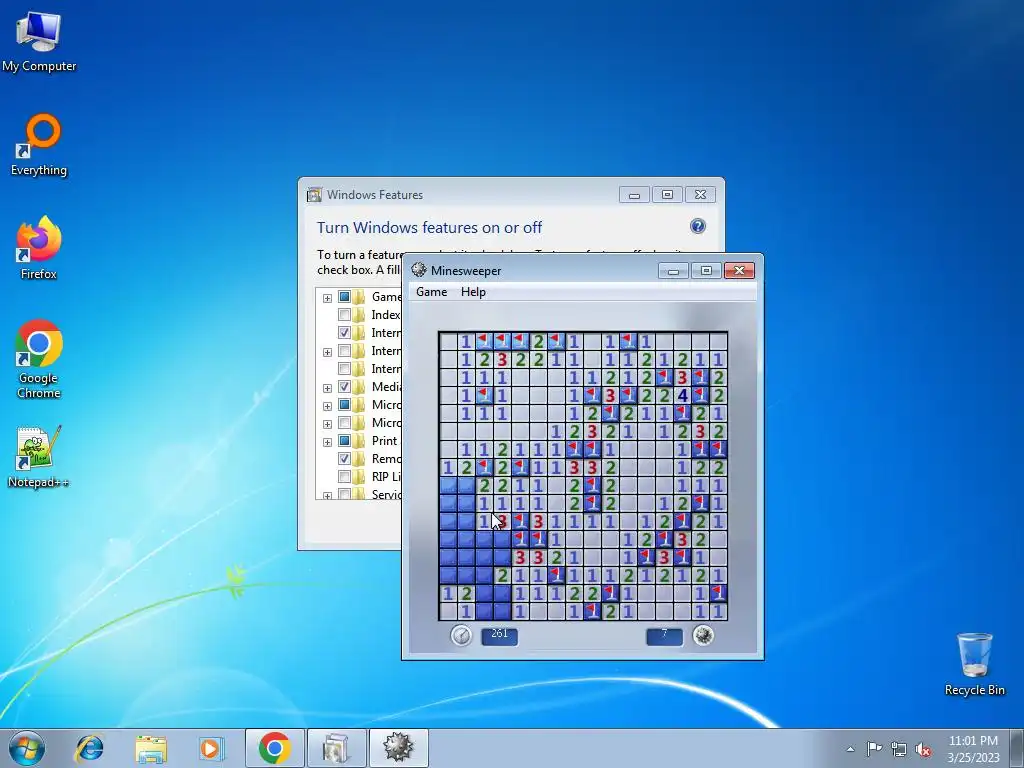
Task: Show hidden tray icons arrow
Action: [x=850, y=749]
